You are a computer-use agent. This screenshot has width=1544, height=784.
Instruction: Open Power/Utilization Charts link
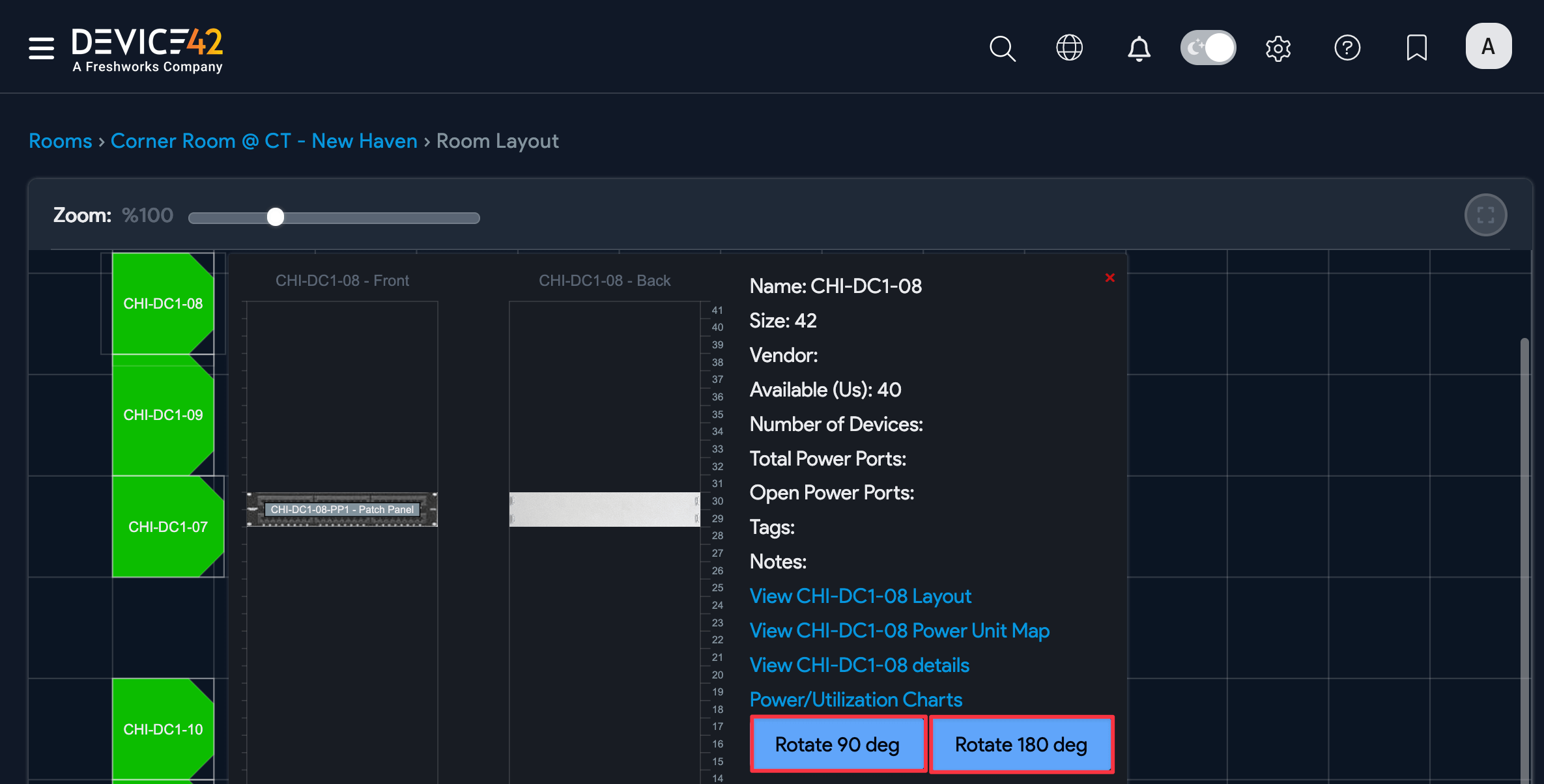pos(855,699)
